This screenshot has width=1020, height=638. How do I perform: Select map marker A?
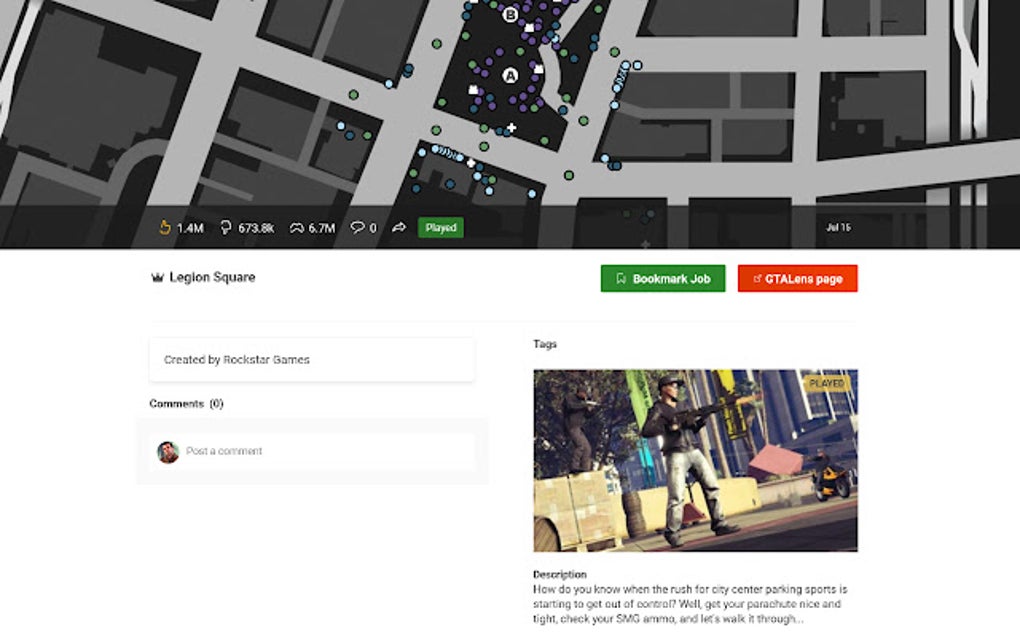[x=510, y=73]
